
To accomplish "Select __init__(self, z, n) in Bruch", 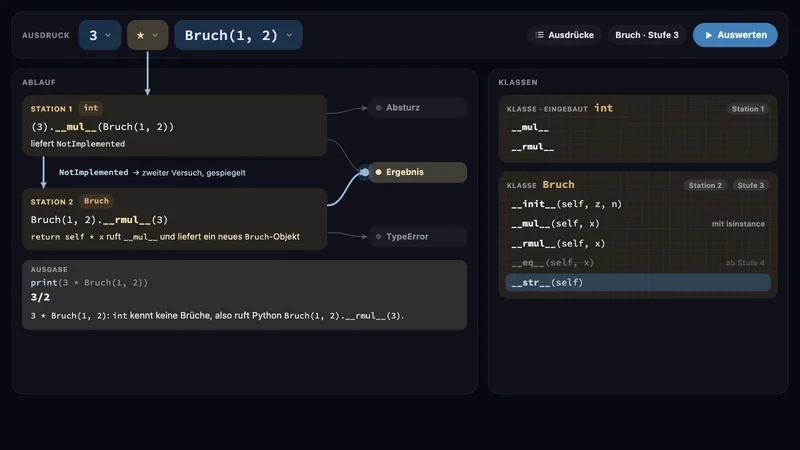I will [x=638, y=204].
